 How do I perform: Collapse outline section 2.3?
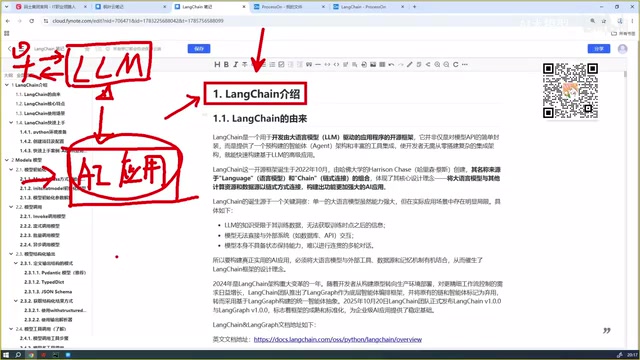tap(11, 254)
